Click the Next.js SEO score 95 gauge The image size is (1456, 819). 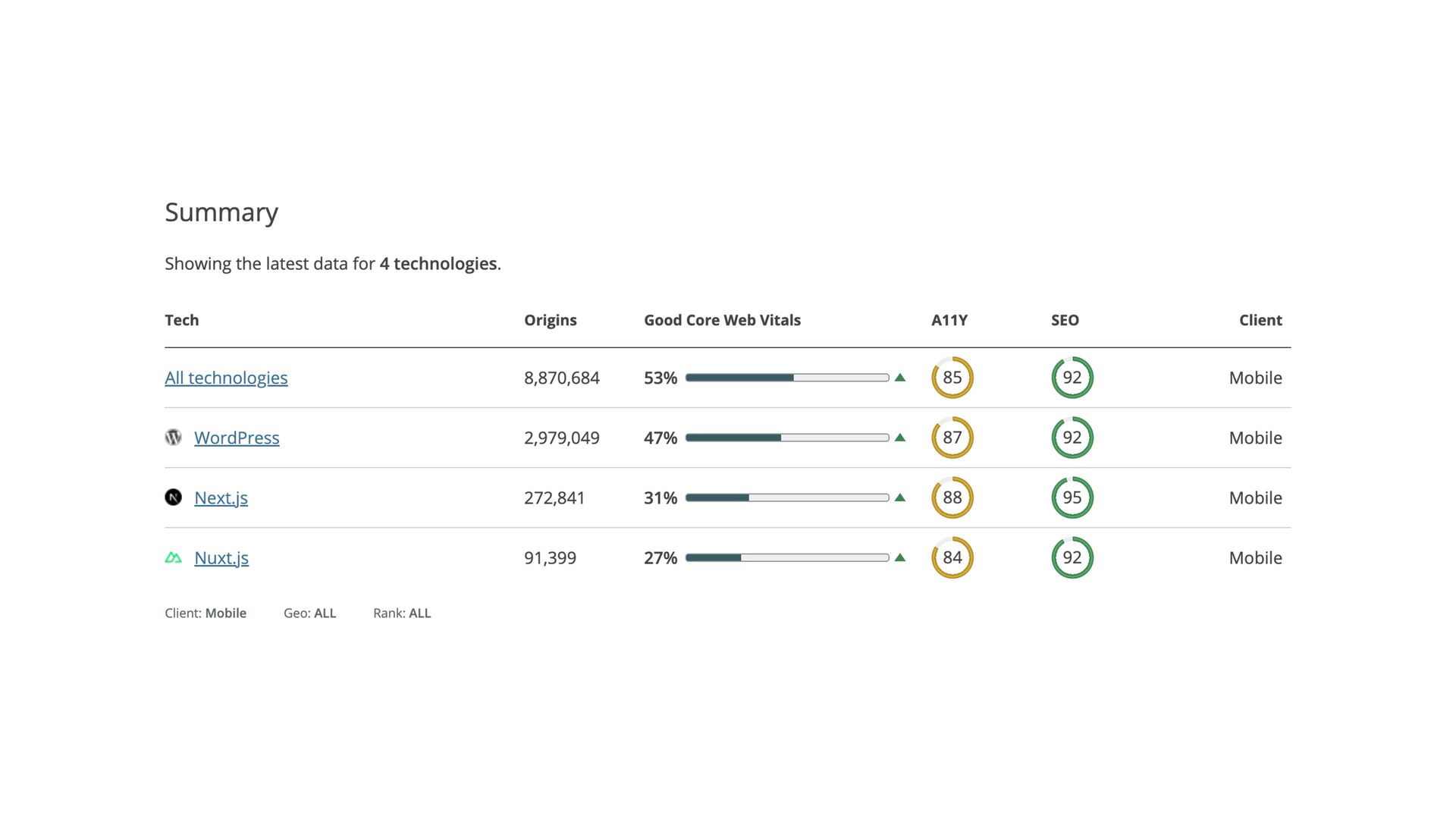1072,497
